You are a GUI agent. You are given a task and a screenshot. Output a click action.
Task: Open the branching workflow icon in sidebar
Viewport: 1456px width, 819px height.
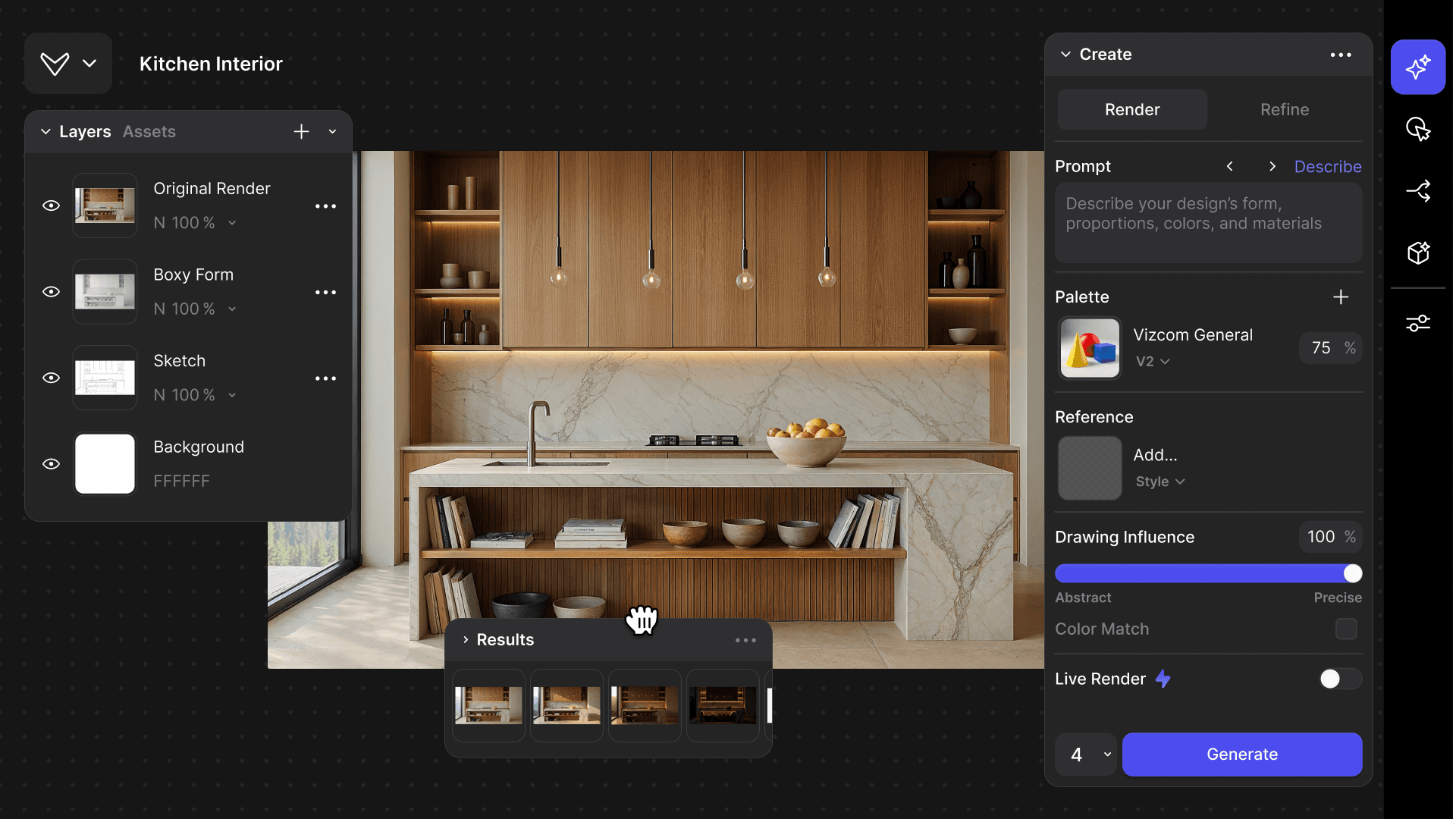(1417, 190)
